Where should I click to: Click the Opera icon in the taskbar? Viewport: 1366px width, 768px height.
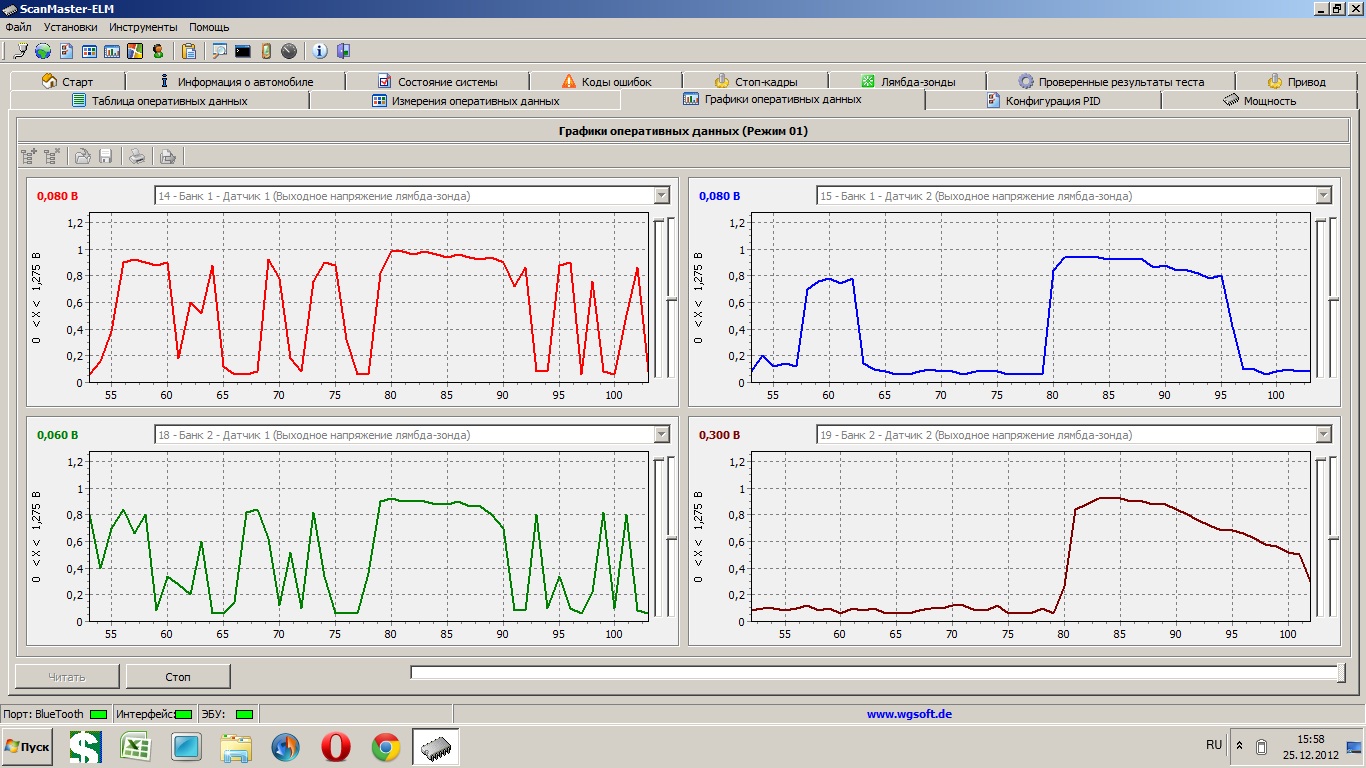(336, 747)
